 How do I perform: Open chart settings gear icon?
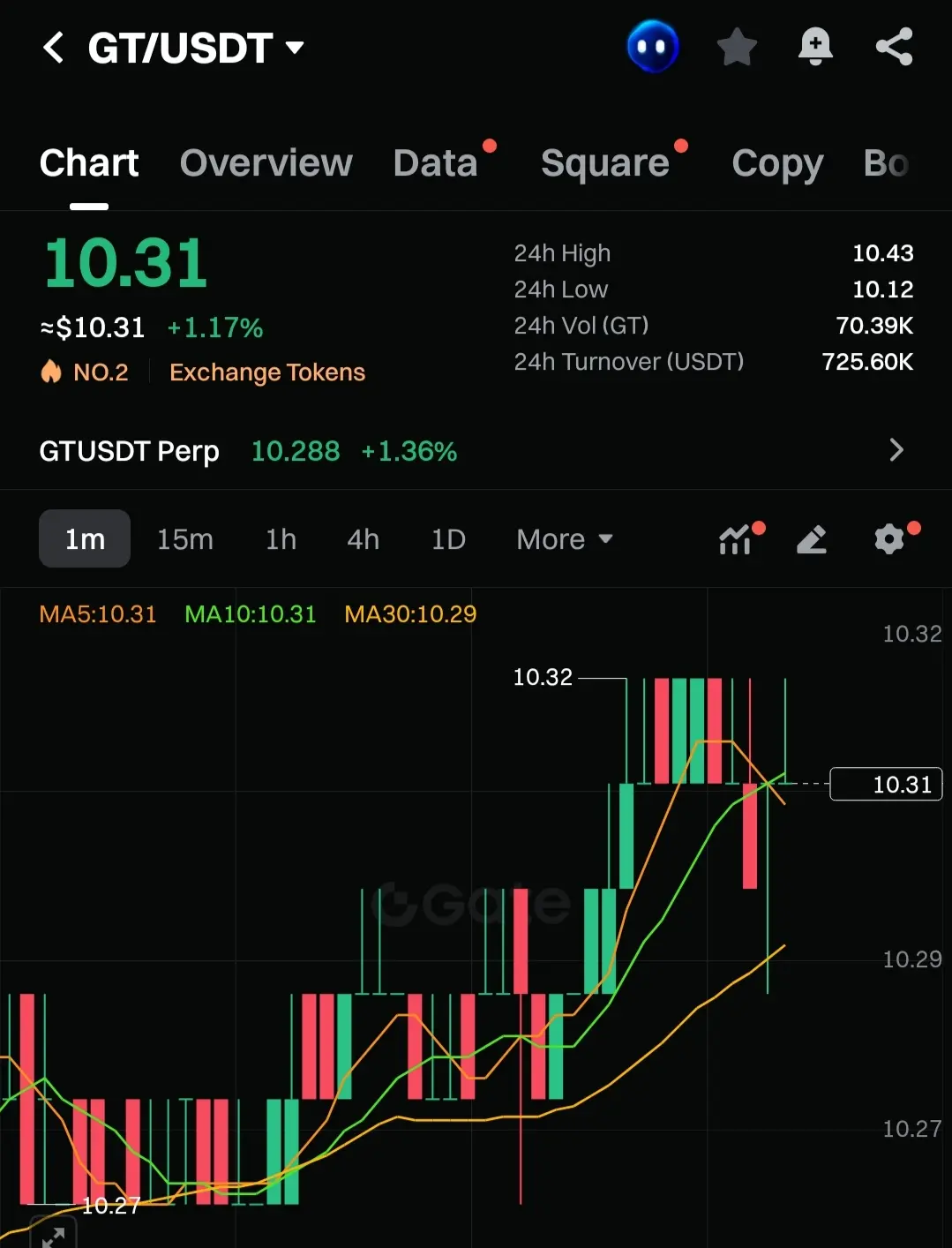point(889,538)
